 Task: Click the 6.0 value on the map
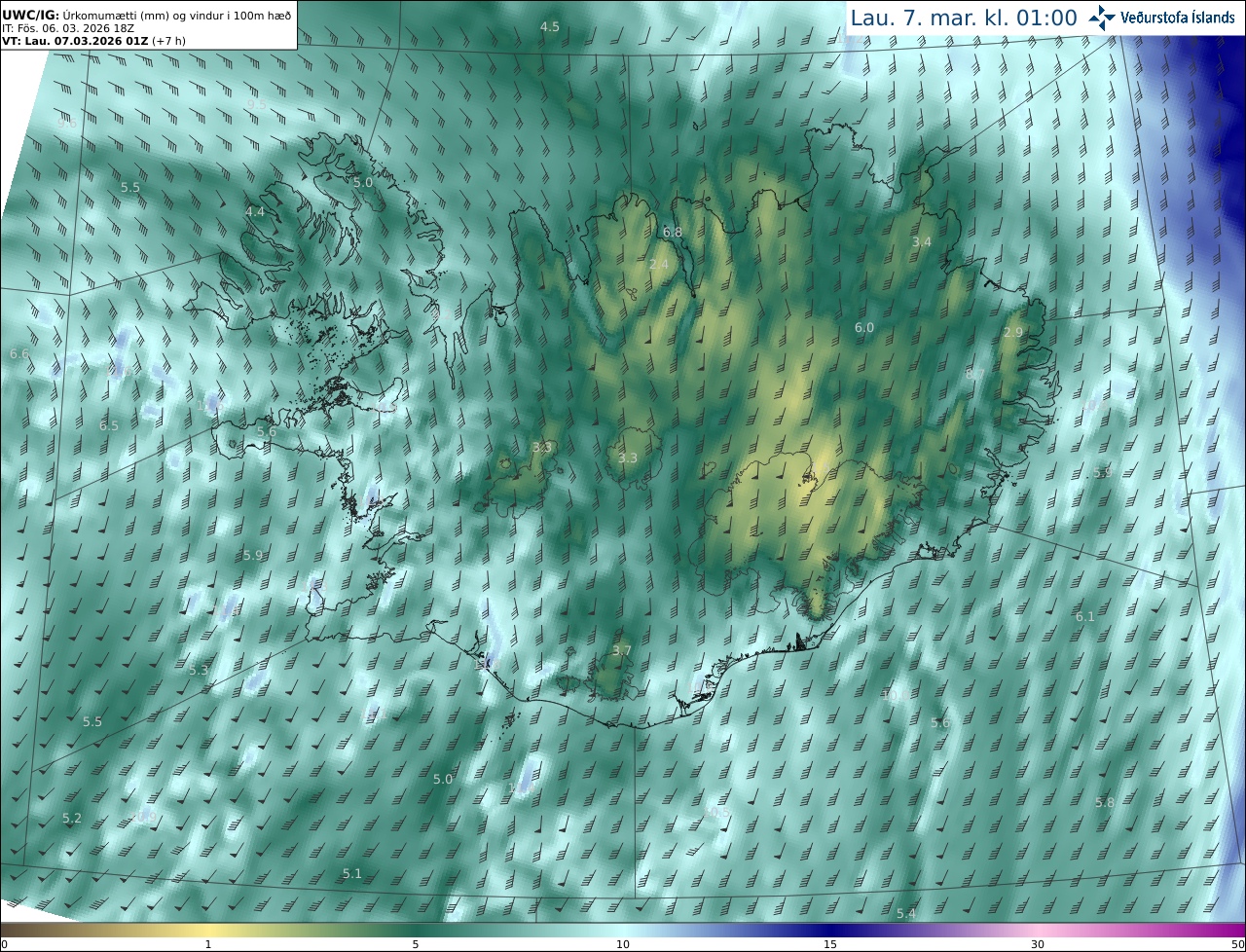(x=864, y=327)
